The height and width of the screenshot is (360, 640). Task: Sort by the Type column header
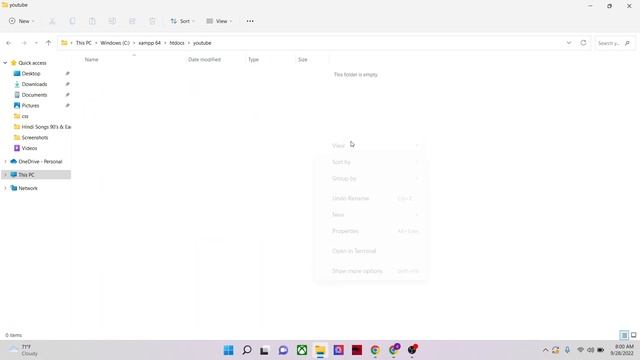253,60
